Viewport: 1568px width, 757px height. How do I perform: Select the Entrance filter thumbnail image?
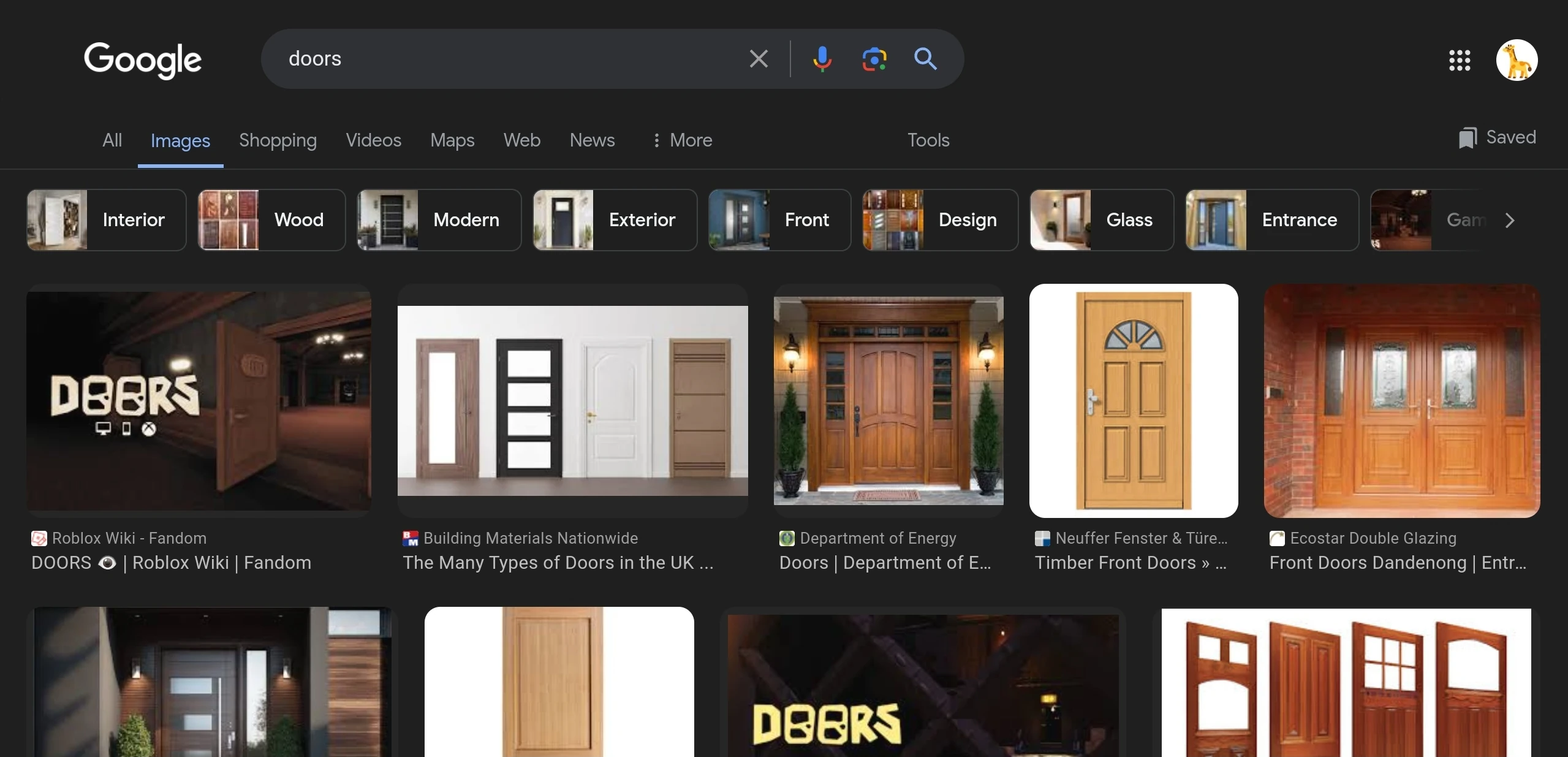1217,220
